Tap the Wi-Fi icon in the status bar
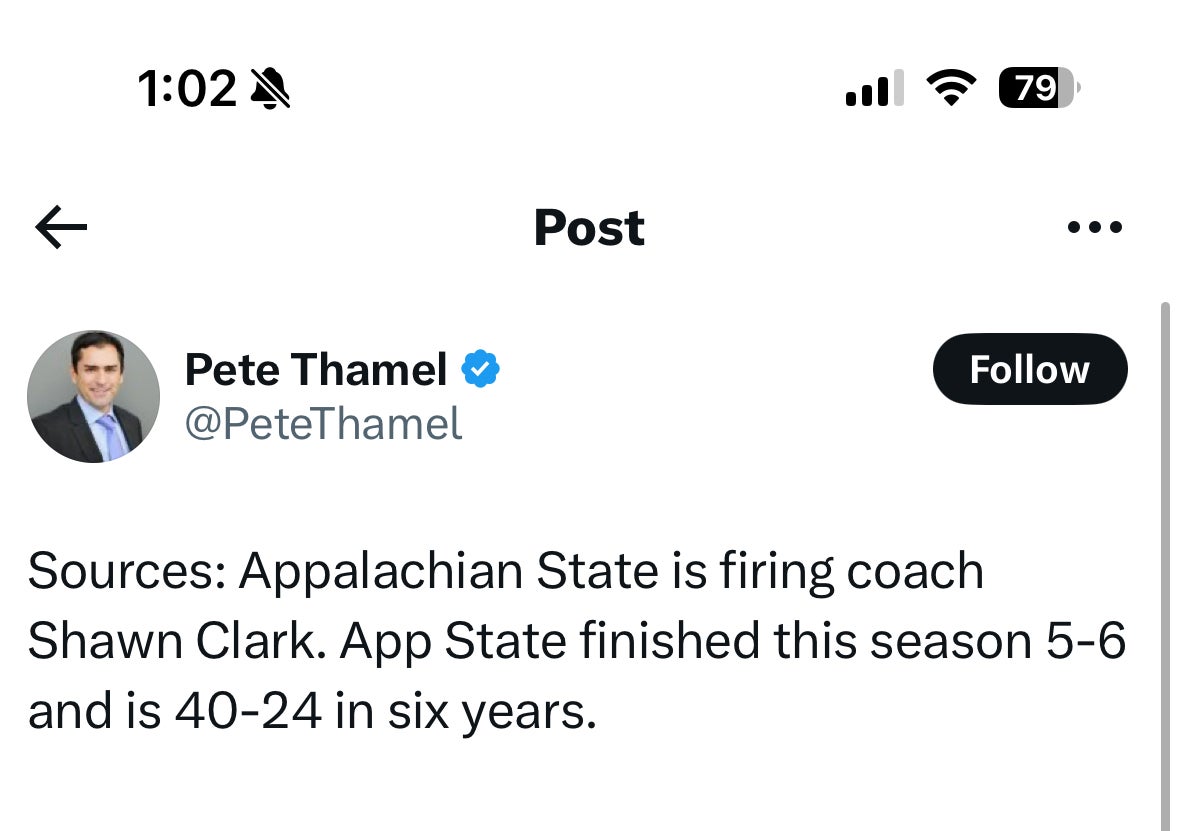1179x831 pixels. point(953,88)
